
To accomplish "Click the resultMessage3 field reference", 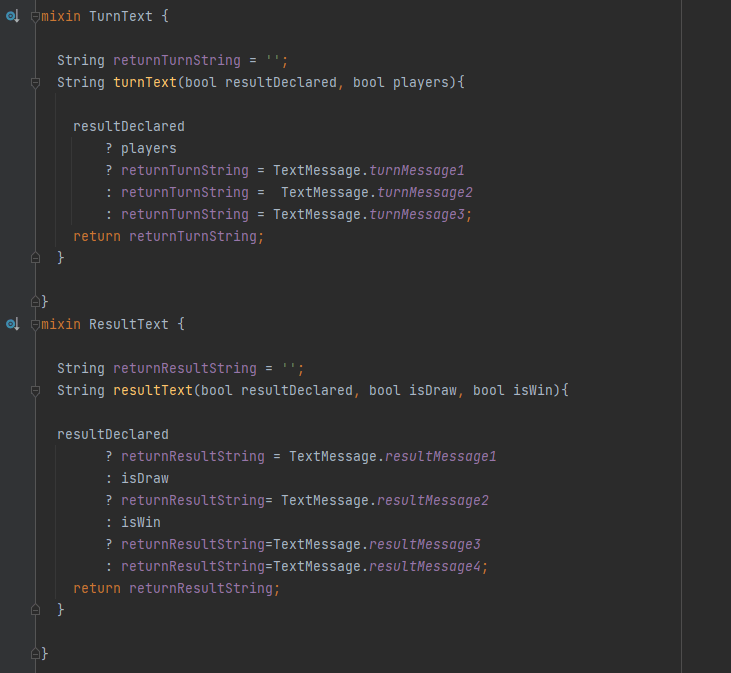I will 425,544.
